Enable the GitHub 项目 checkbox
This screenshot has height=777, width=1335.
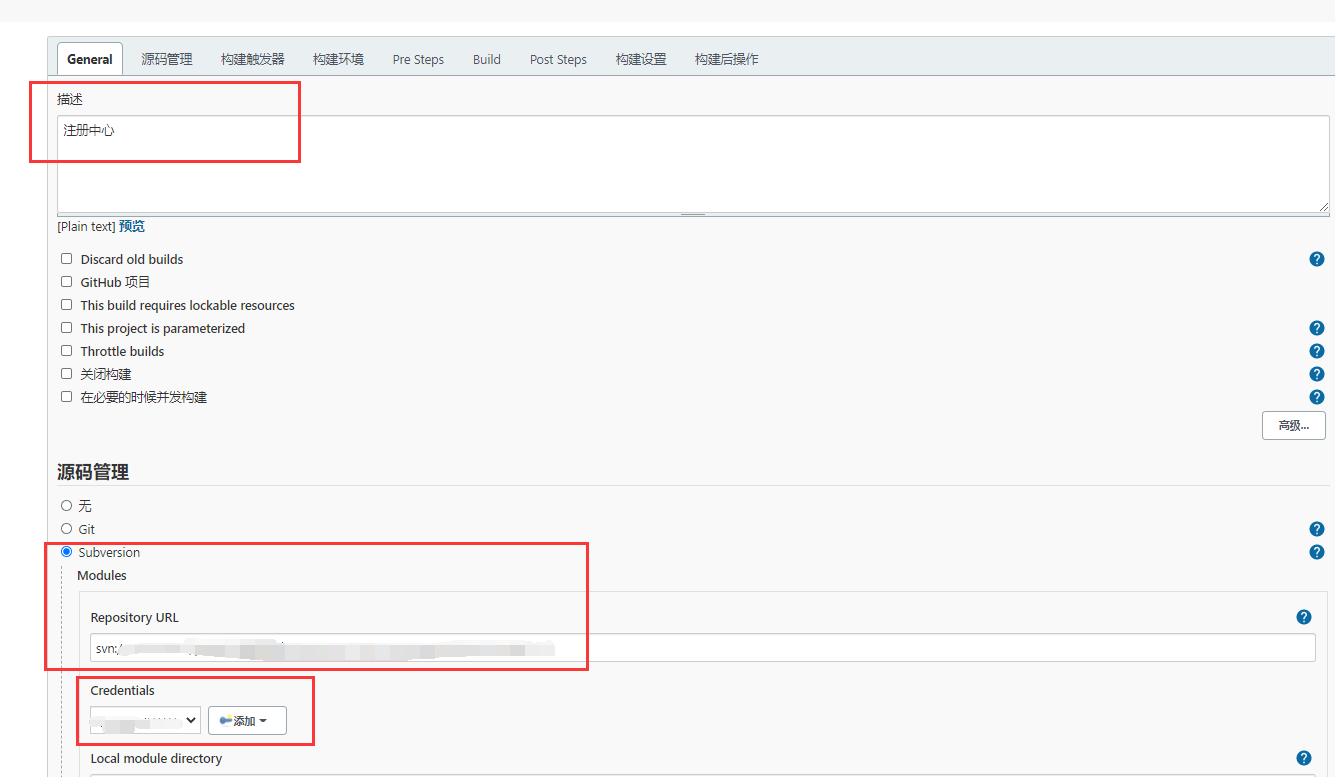pos(66,281)
